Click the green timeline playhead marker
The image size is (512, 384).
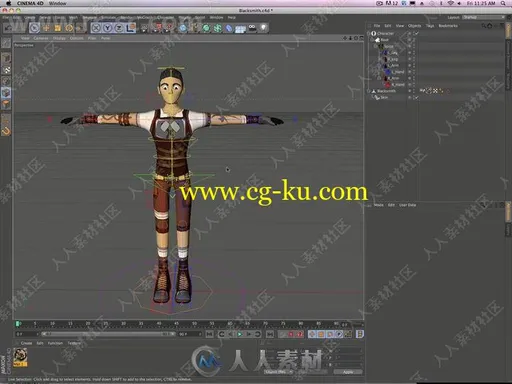tap(18, 324)
